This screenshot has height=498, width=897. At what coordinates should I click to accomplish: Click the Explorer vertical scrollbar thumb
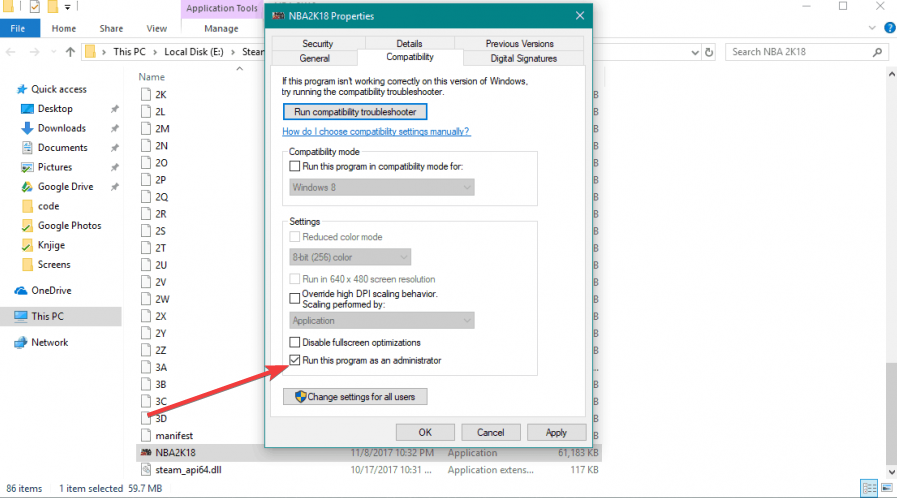point(891,412)
